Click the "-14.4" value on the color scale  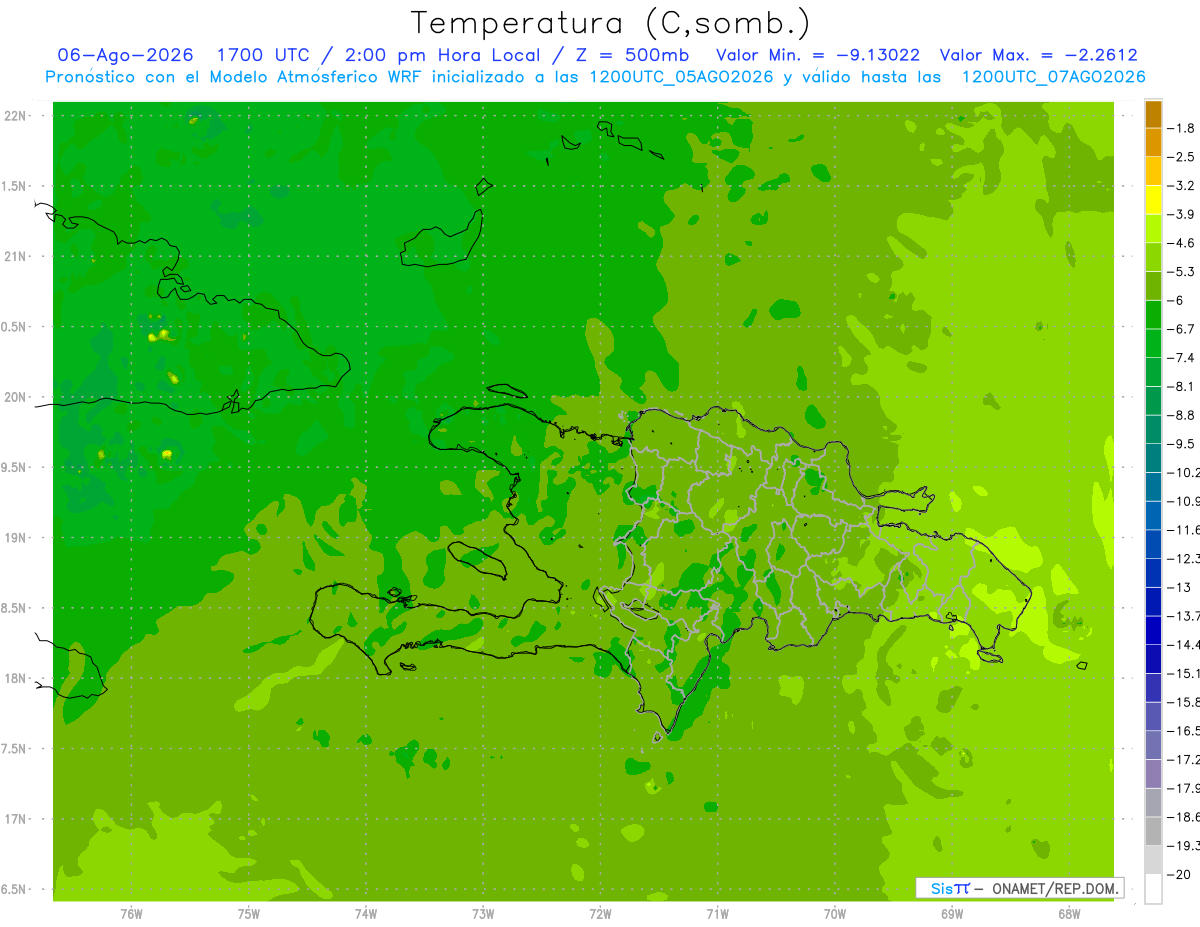(x=1184, y=644)
